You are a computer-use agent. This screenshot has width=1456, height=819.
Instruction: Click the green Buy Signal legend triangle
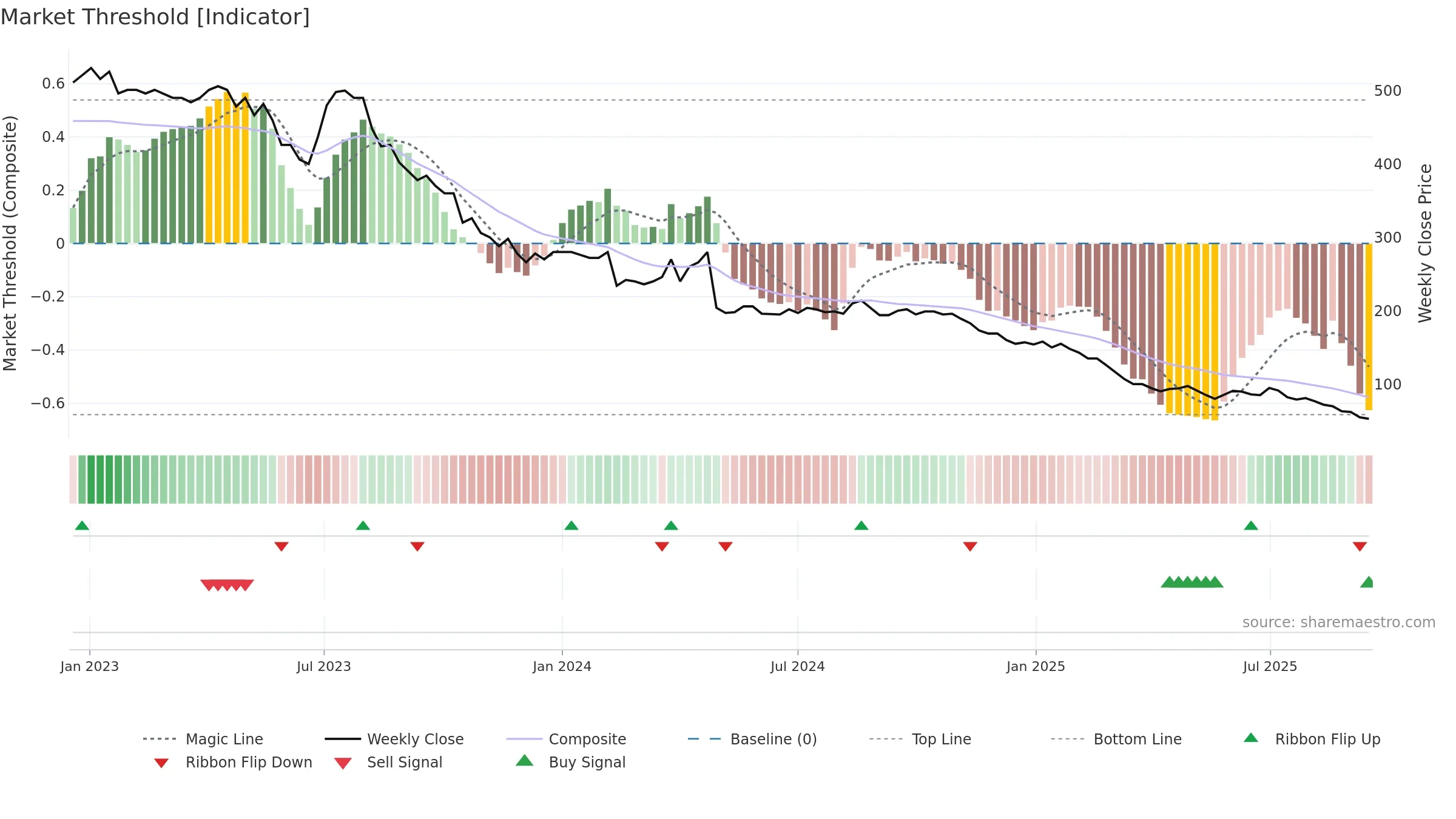coord(525,760)
